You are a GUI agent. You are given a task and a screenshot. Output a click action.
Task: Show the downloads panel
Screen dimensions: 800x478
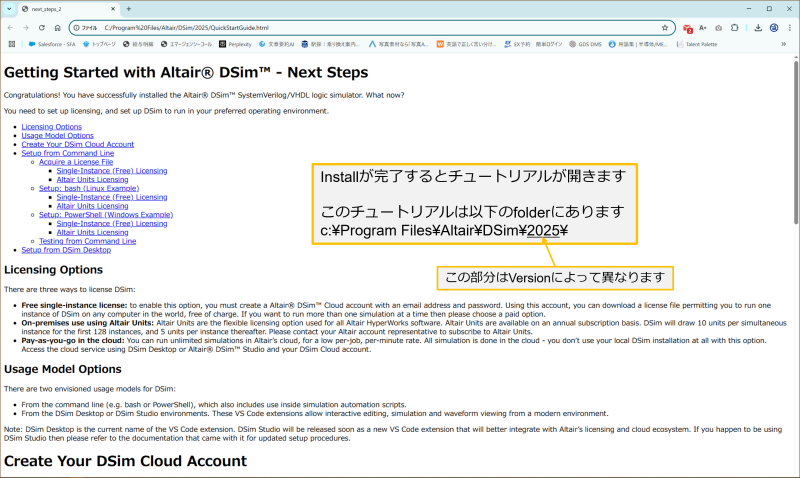pyautogui.click(x=758, y=28)
